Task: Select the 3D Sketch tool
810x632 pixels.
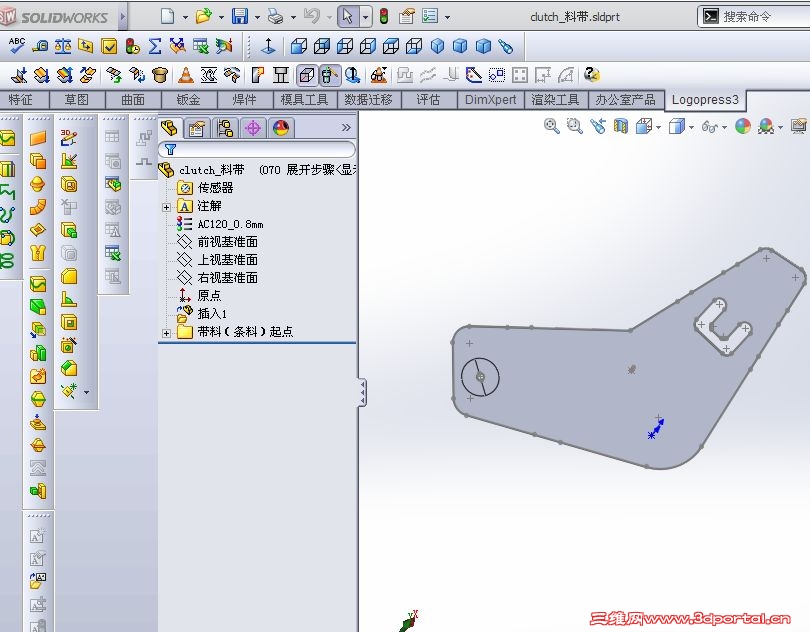Action: coord(69,137)
